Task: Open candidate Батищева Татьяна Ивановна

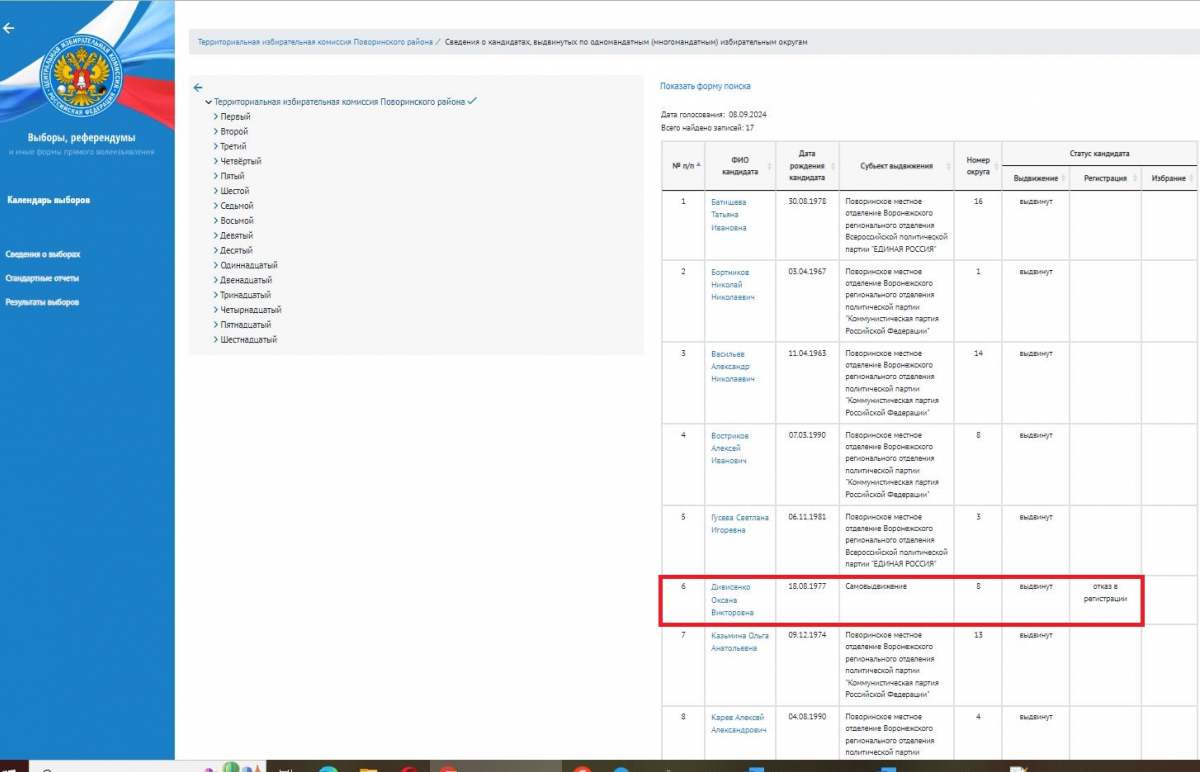Action: 728,214
